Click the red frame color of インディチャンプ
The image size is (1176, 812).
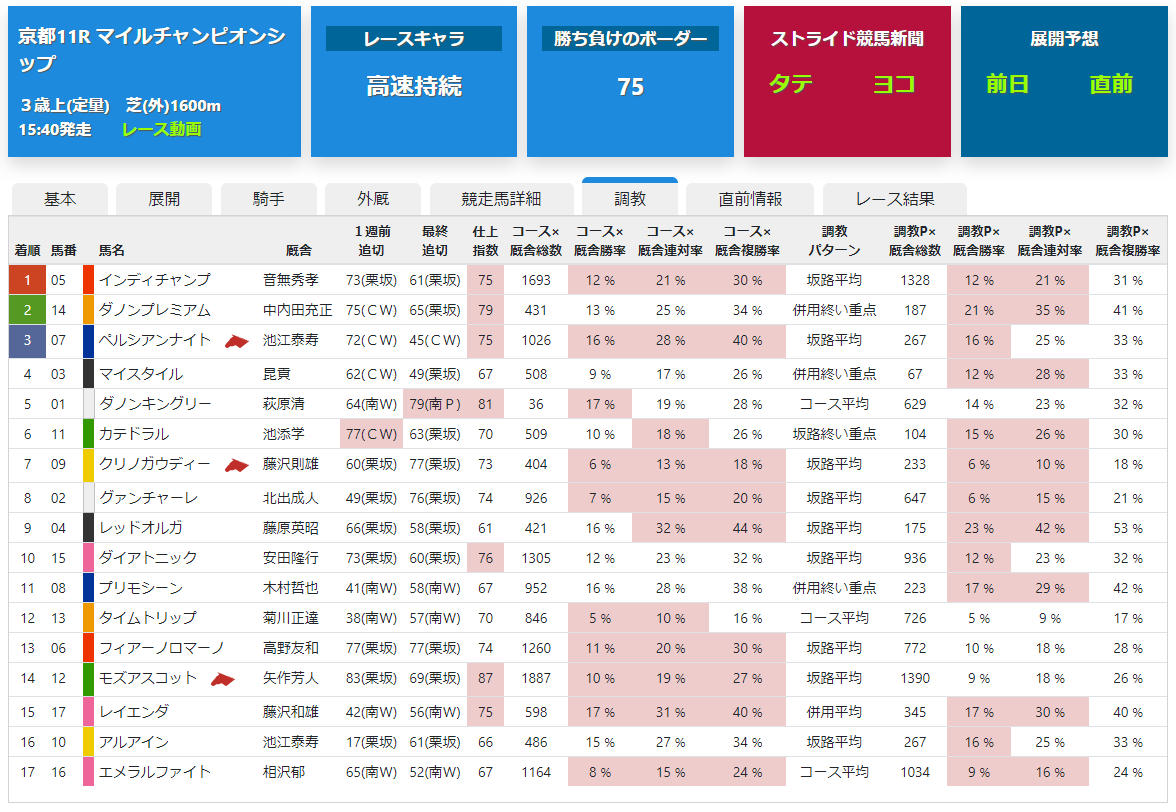tap(88, 280)
